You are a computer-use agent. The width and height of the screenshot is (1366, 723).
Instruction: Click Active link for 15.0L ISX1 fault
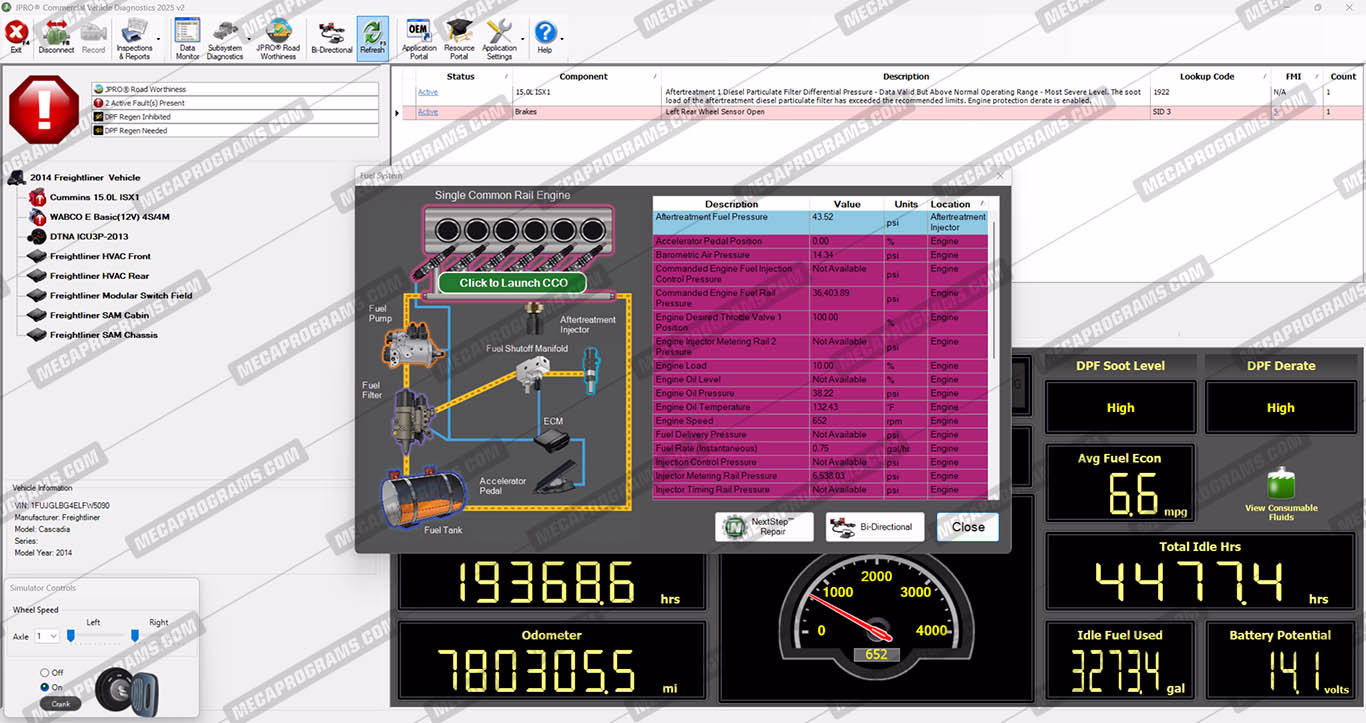428,92
